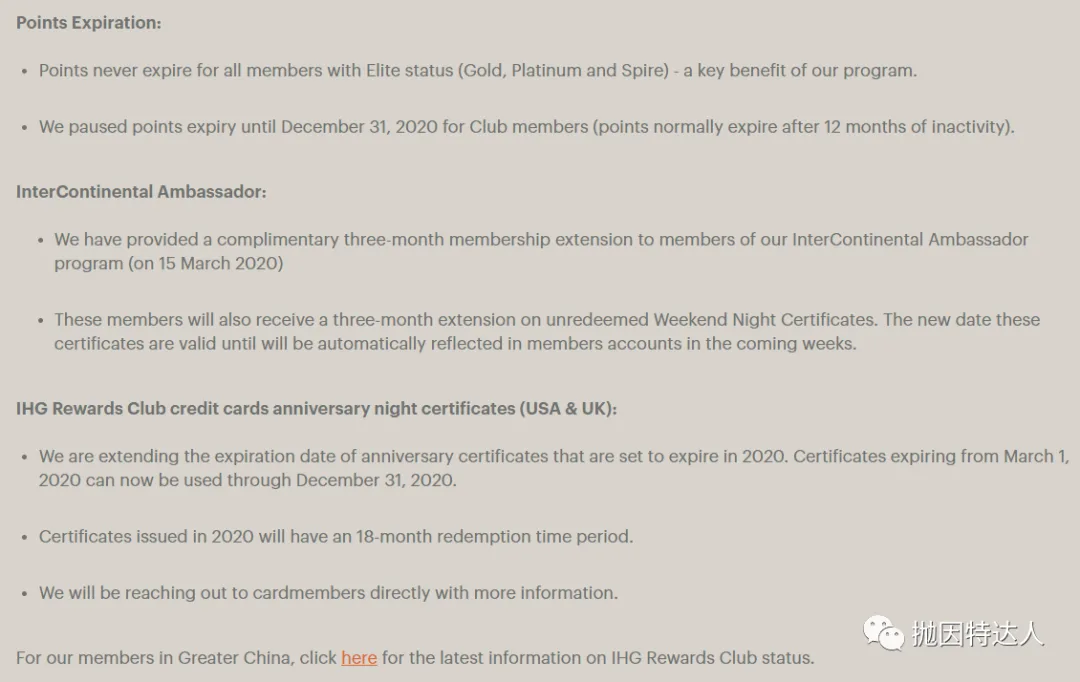Click the bullet before "We will be reaching out"

(x=25, y=593)
